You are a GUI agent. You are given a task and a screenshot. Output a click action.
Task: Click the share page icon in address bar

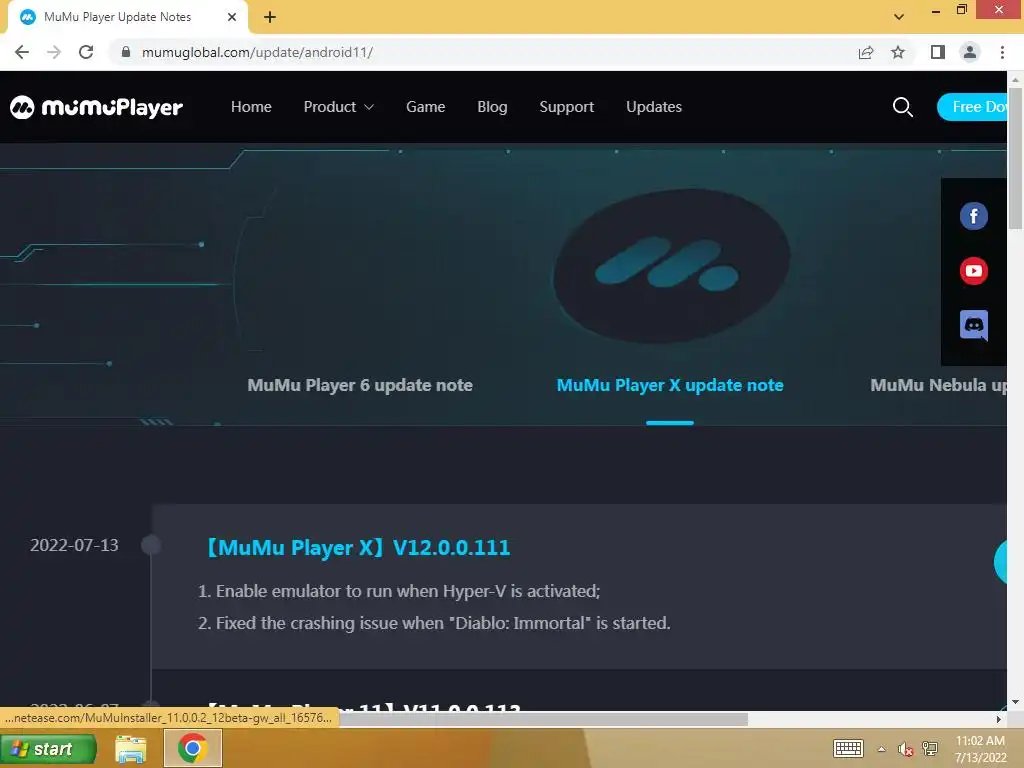coord(866,52)
